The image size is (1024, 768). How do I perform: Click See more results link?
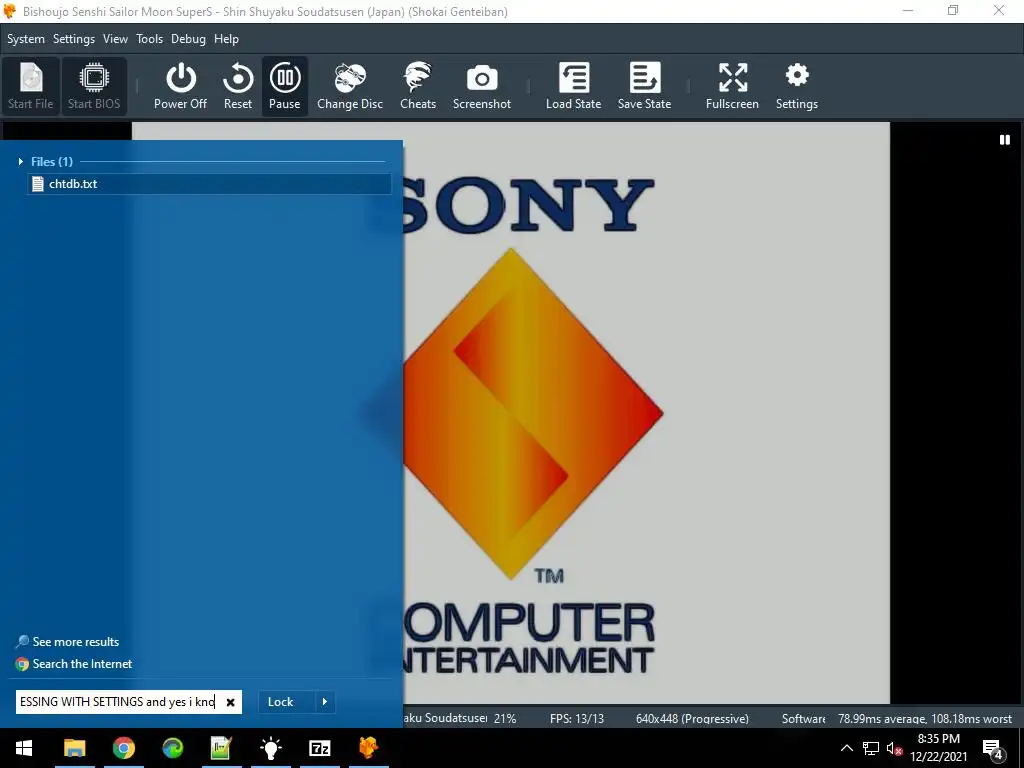tap(76, 642)
